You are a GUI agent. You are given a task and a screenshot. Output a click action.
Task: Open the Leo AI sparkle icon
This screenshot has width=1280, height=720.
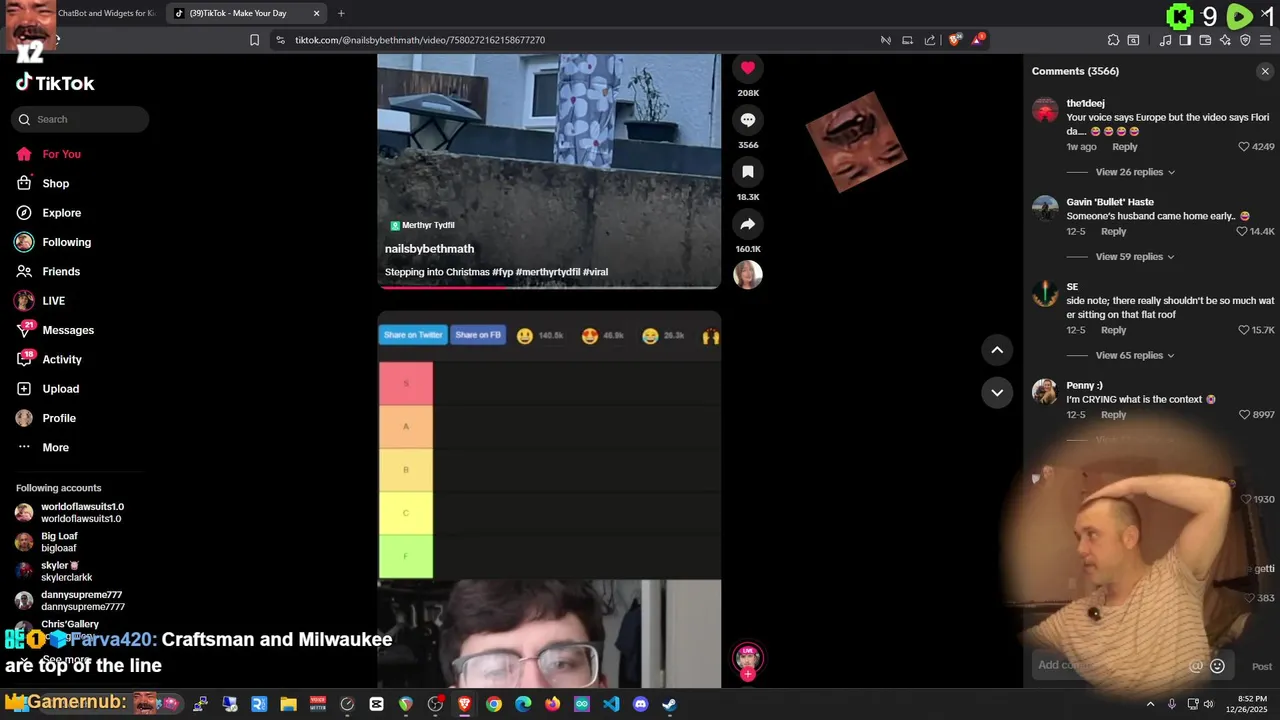coord(1225,40)
